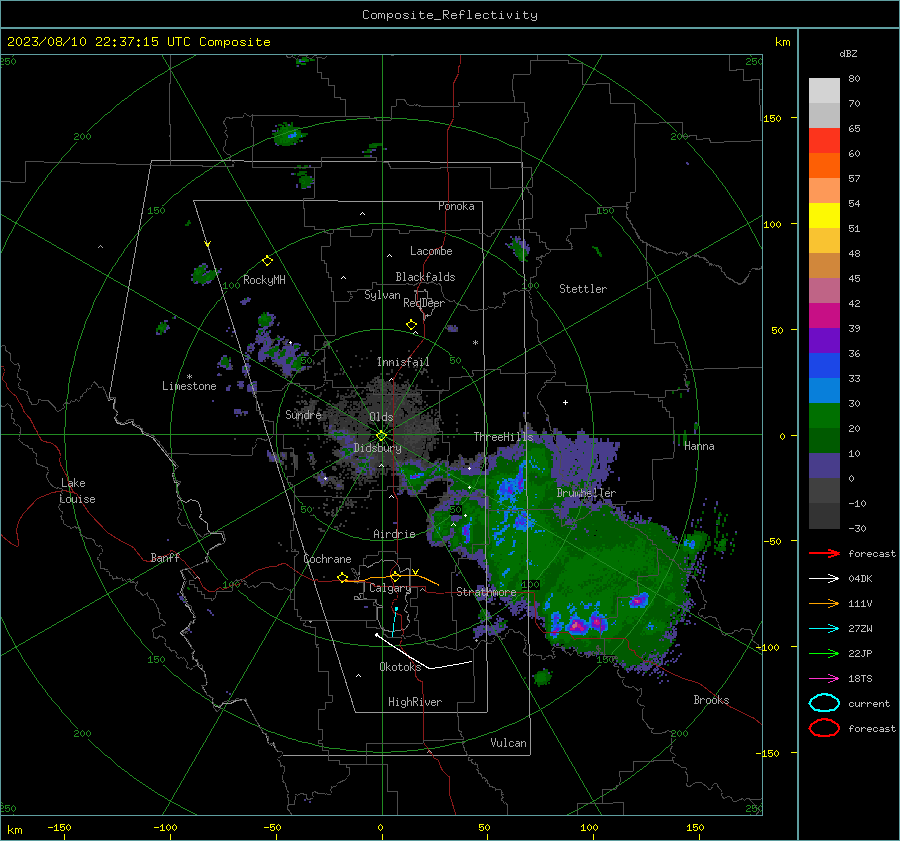Viewport: 900px width, 841px height.
Task: Click the orange swatch between 60 and 57 dBZ
Action: click(x=824, y=166)
